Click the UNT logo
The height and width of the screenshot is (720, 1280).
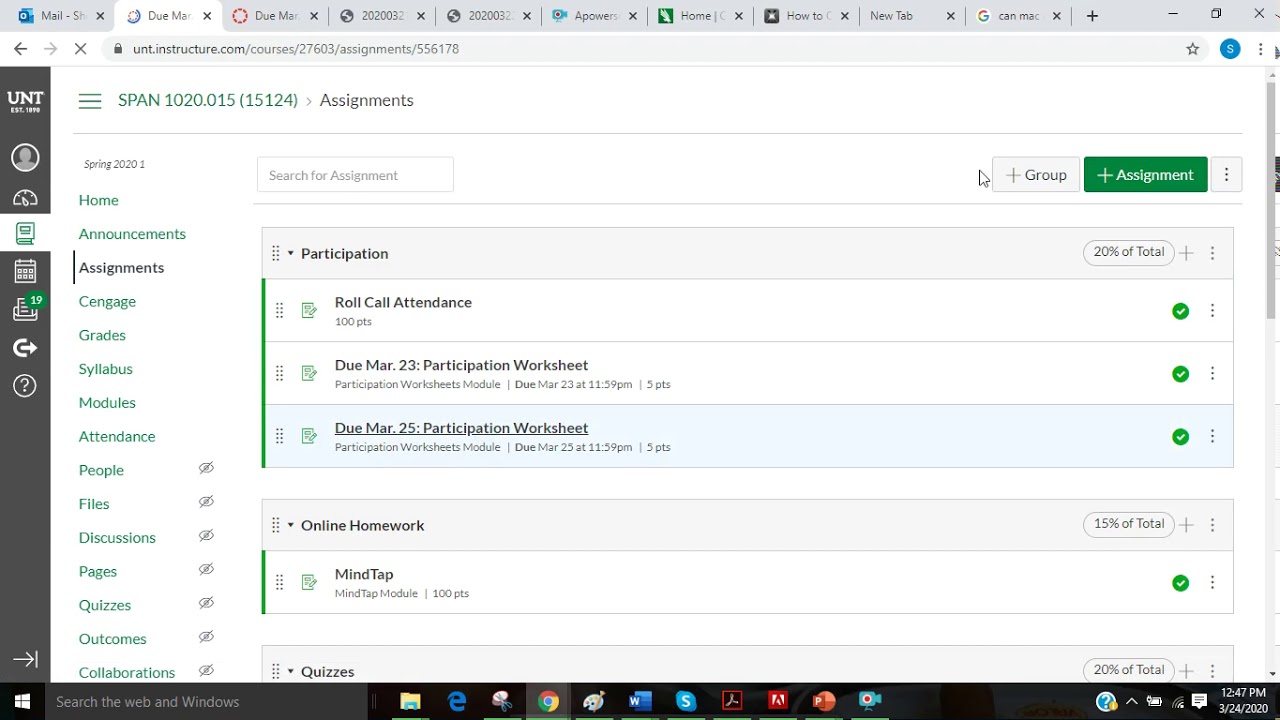25,101
